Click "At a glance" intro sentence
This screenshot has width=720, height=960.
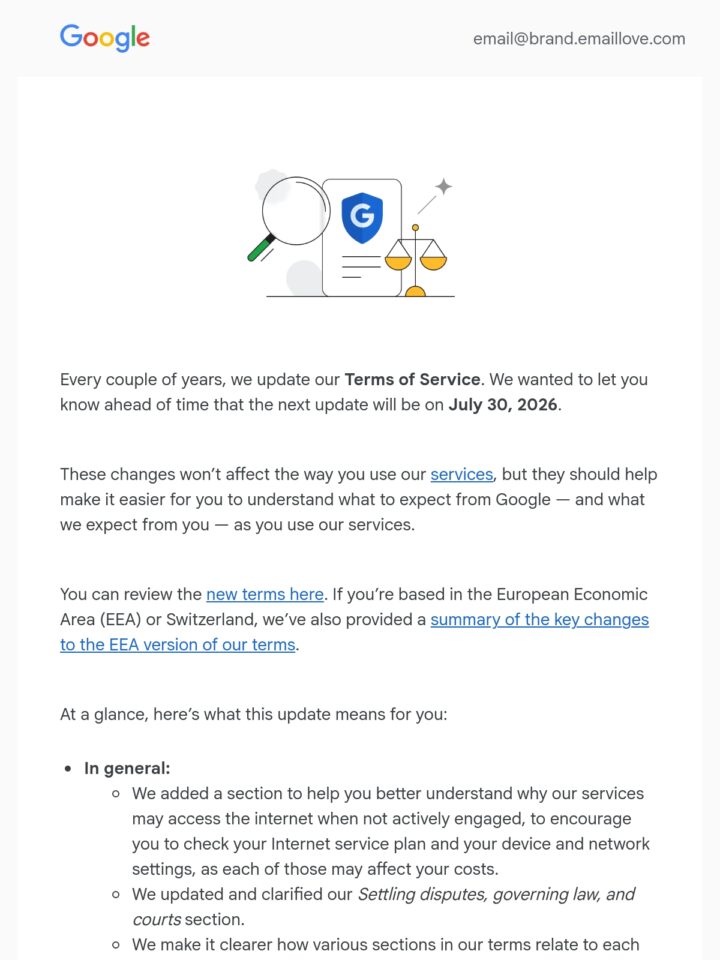[253, 714]
